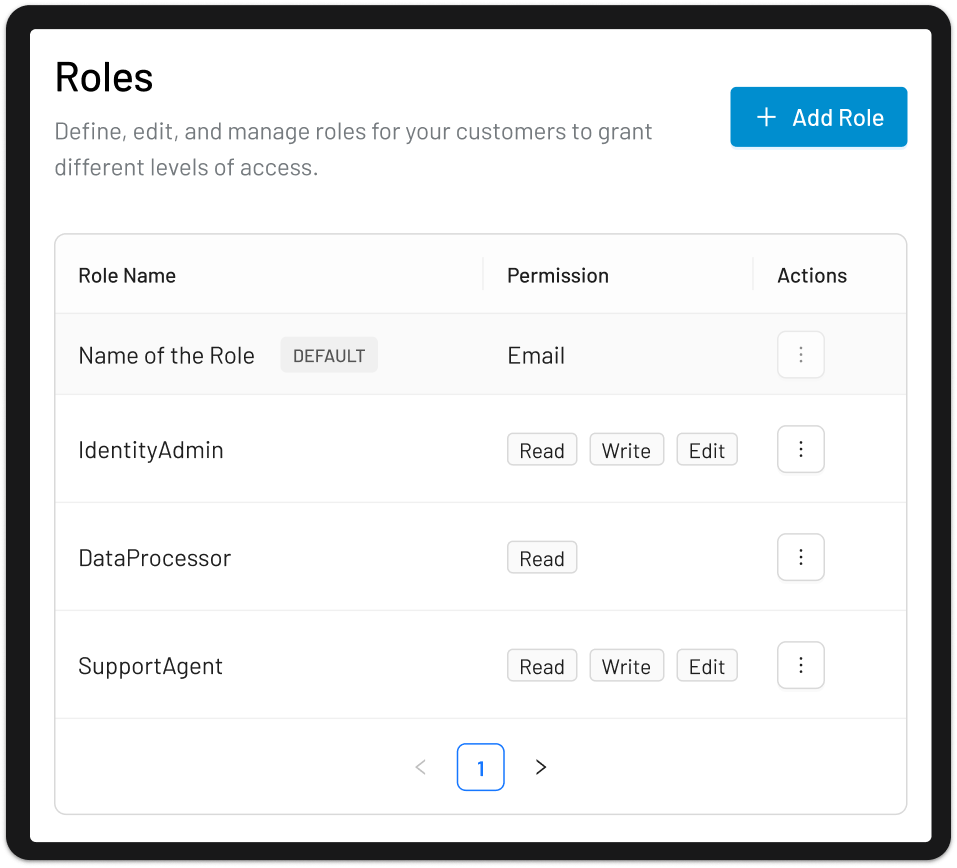Screen dimensions: 957x868
Task: Open actions menu for IdentityAdmin role
Action: coord(800,449)
